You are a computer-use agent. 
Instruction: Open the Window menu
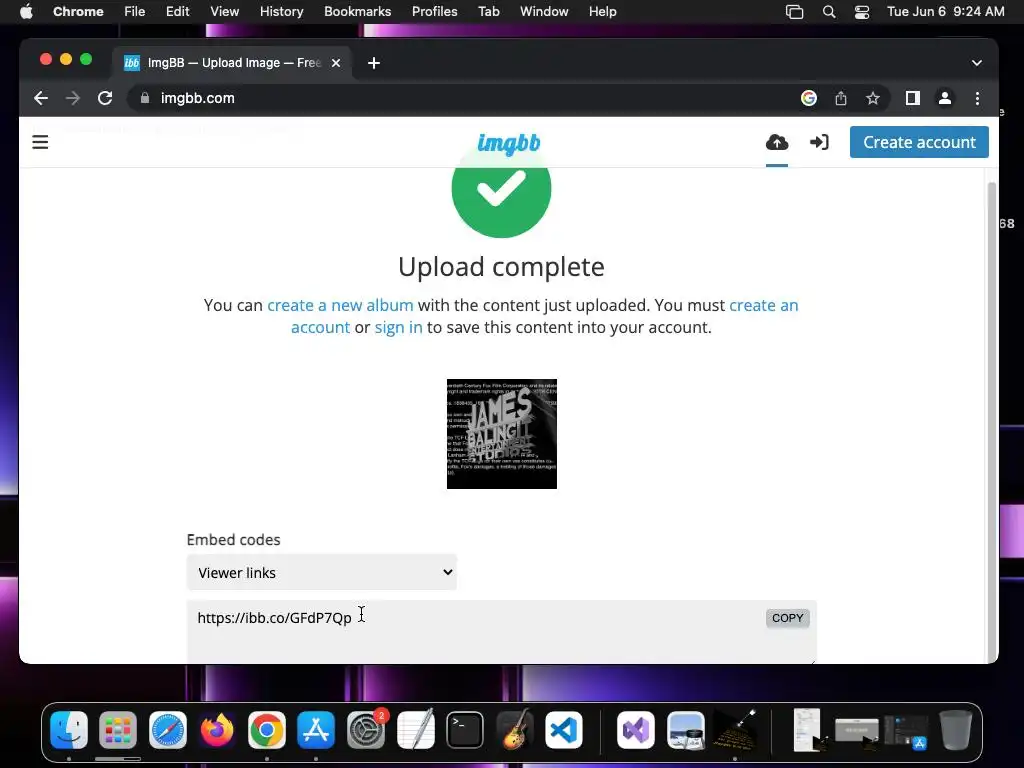pyautogui.click(x=544, y=11)
